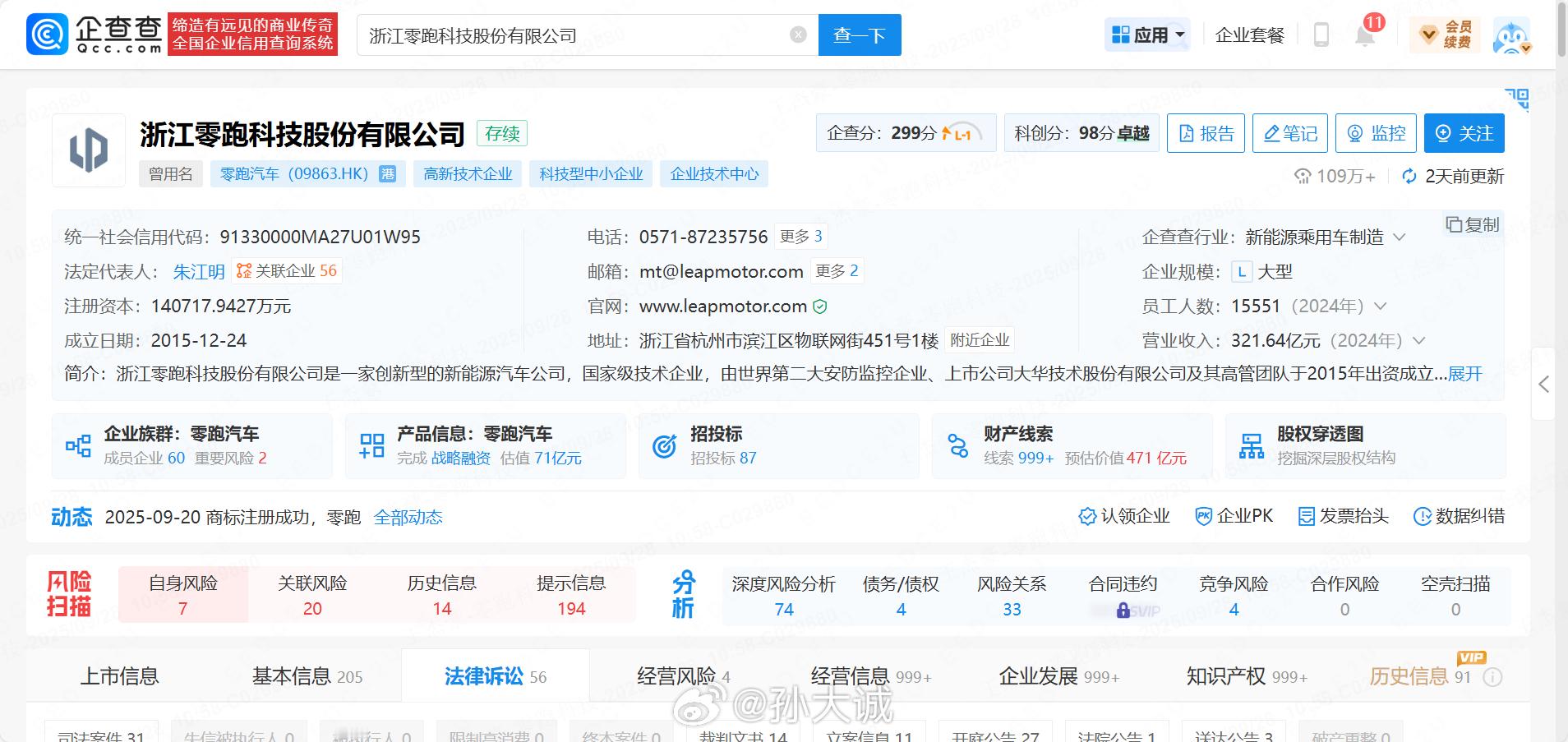
Task: Select 历史信息 14 risk tab
Action: pos(442,595)
